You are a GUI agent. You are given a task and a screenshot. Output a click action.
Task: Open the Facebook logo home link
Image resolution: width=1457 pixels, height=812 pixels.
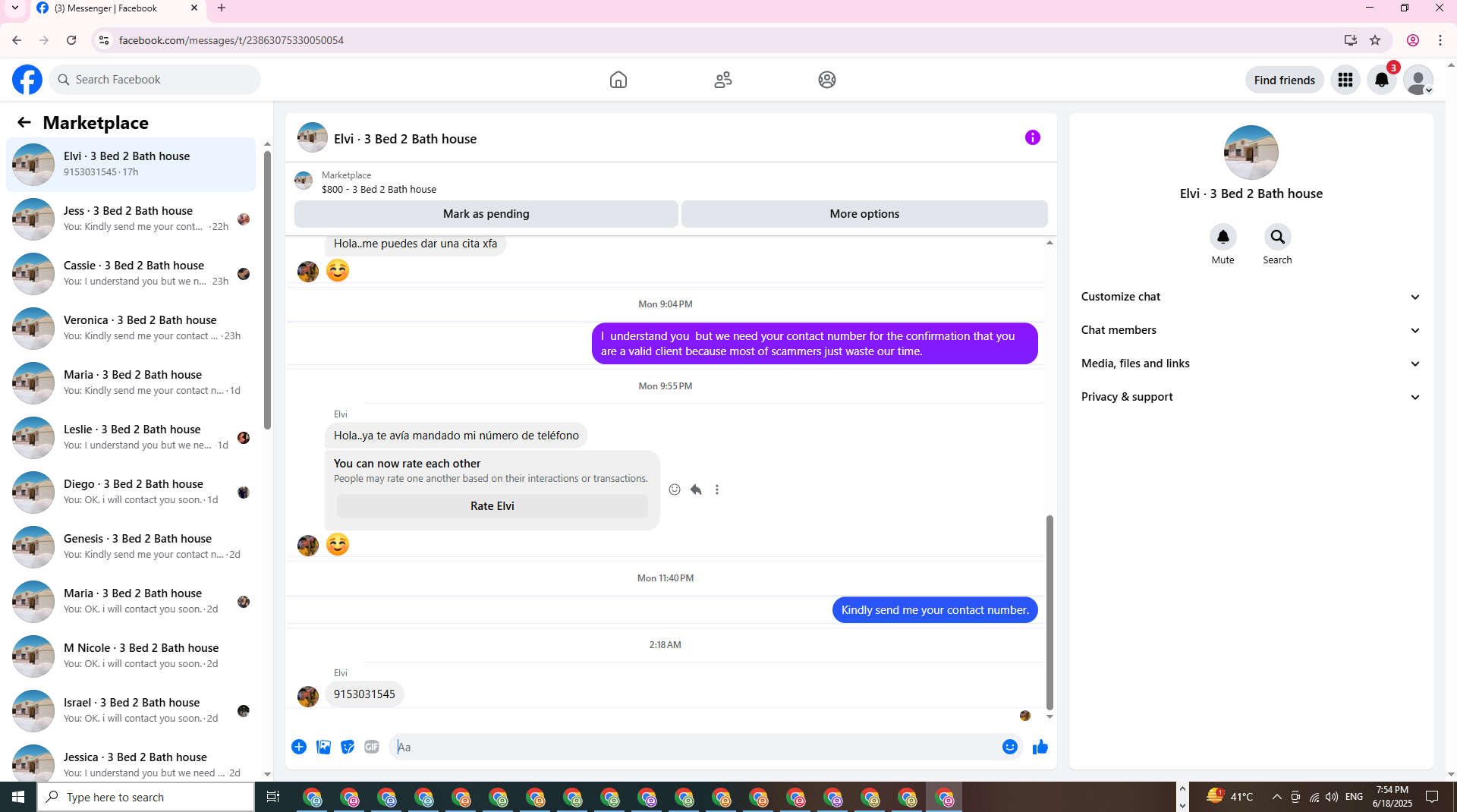point(27,80)
